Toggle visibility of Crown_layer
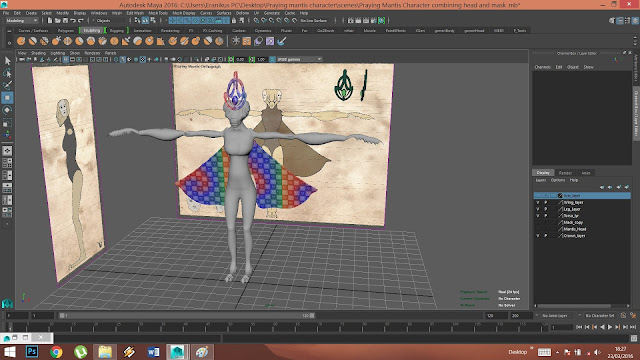This screenshot has height=360, width=640. tap(538, 236)
